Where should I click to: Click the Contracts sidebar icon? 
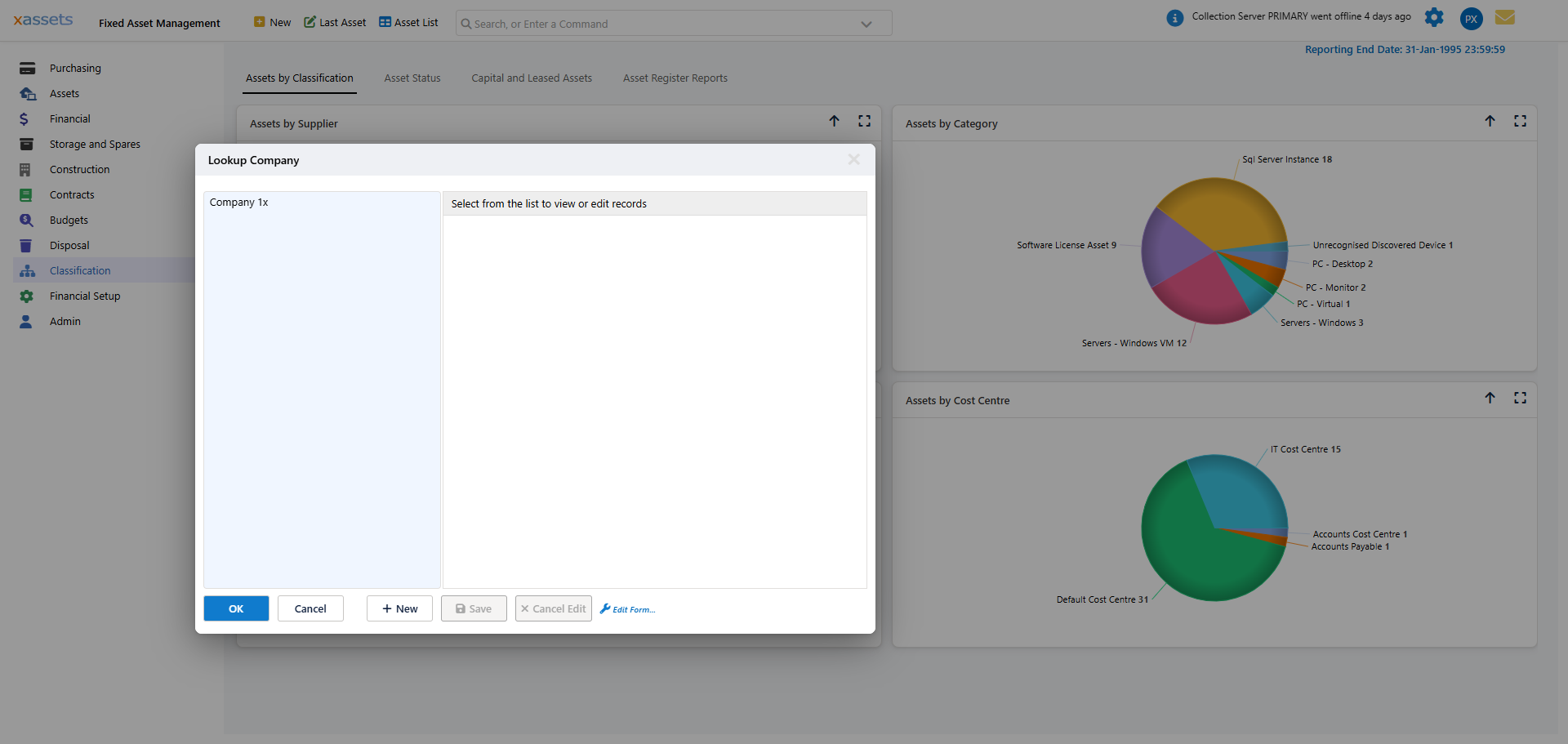25,194
